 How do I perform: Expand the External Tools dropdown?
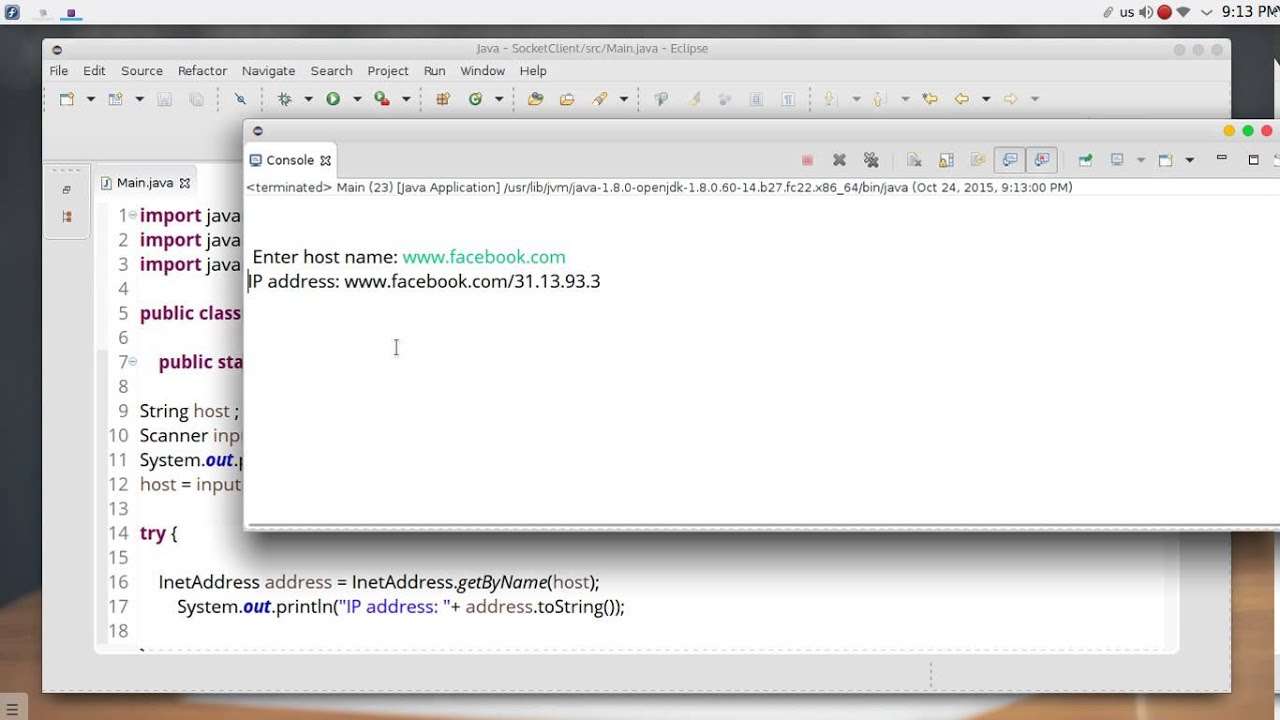[x=406, y=99]
